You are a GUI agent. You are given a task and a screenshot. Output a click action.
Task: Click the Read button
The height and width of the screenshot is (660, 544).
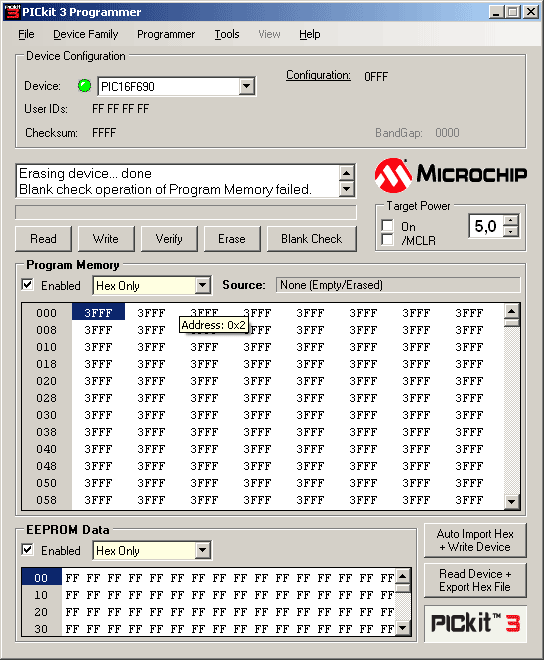click(43, 239)
